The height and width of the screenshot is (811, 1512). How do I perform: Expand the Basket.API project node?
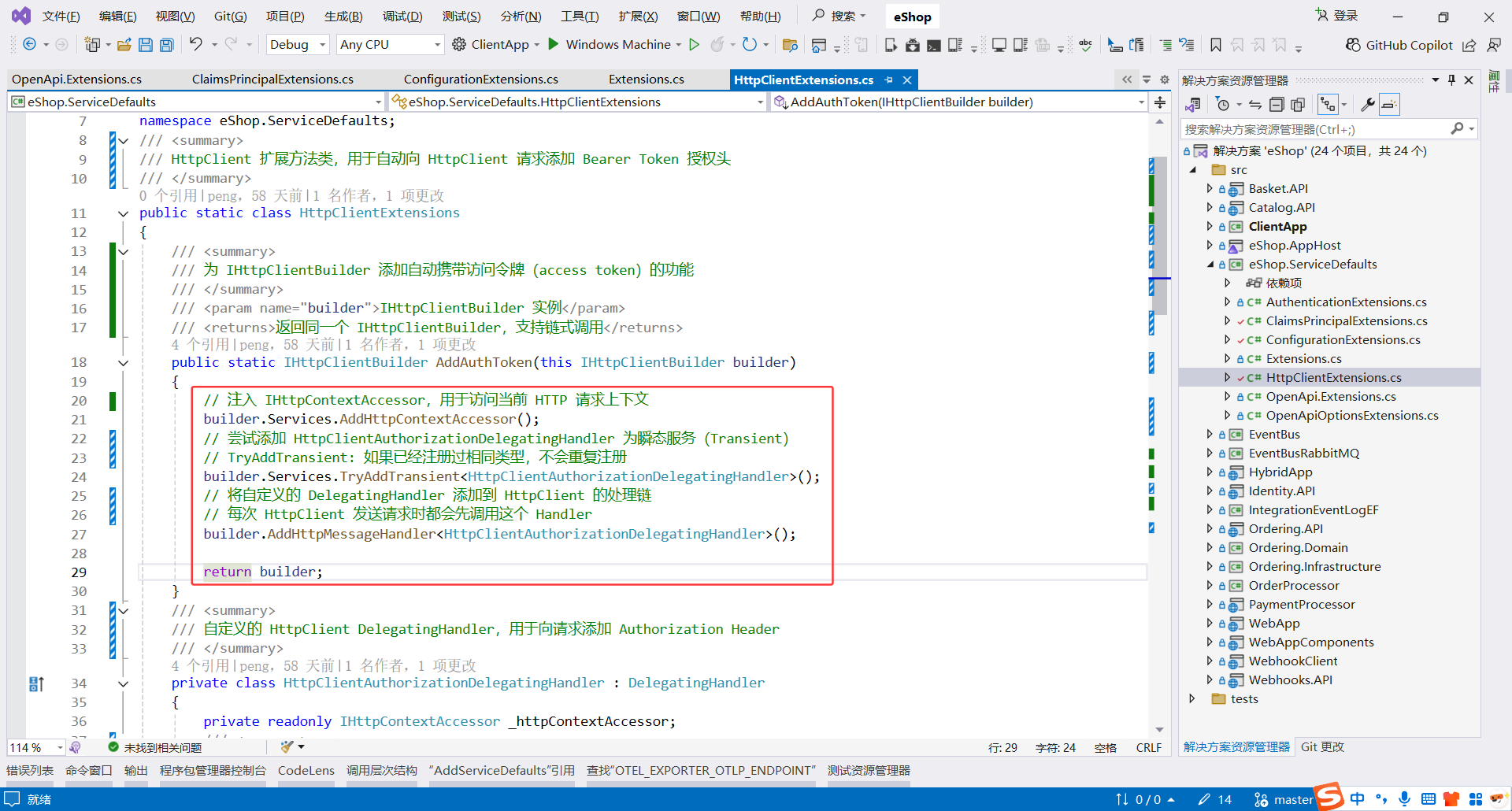pyautogui.click(x=1210, y=188)
